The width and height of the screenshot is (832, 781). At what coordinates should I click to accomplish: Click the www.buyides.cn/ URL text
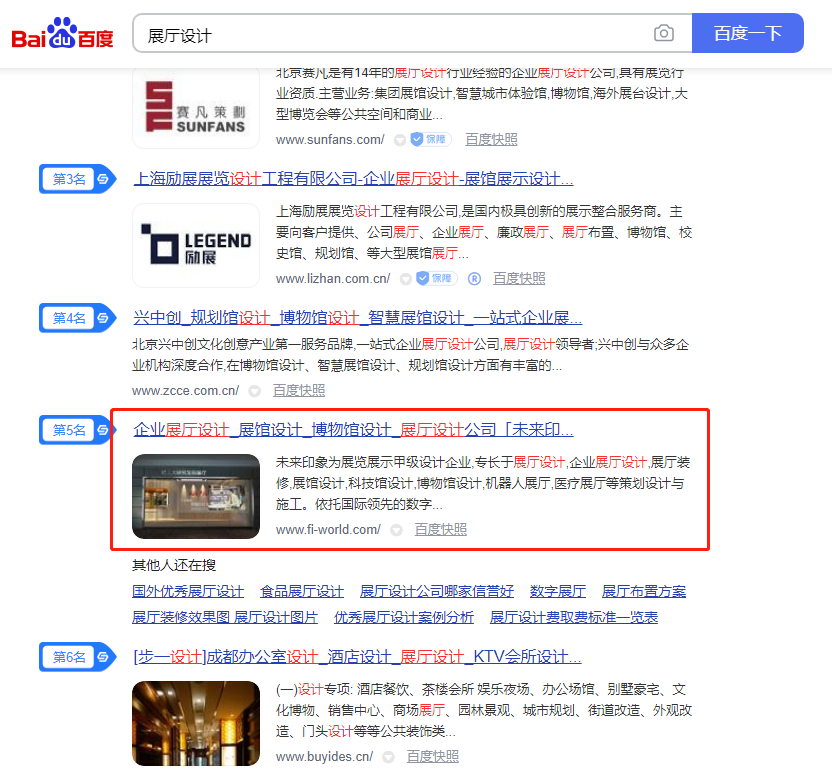tap(324, 757)
